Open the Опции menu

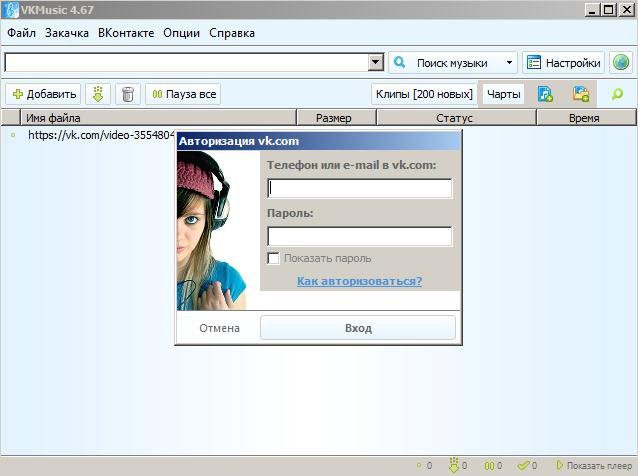(x=181, y=33)
